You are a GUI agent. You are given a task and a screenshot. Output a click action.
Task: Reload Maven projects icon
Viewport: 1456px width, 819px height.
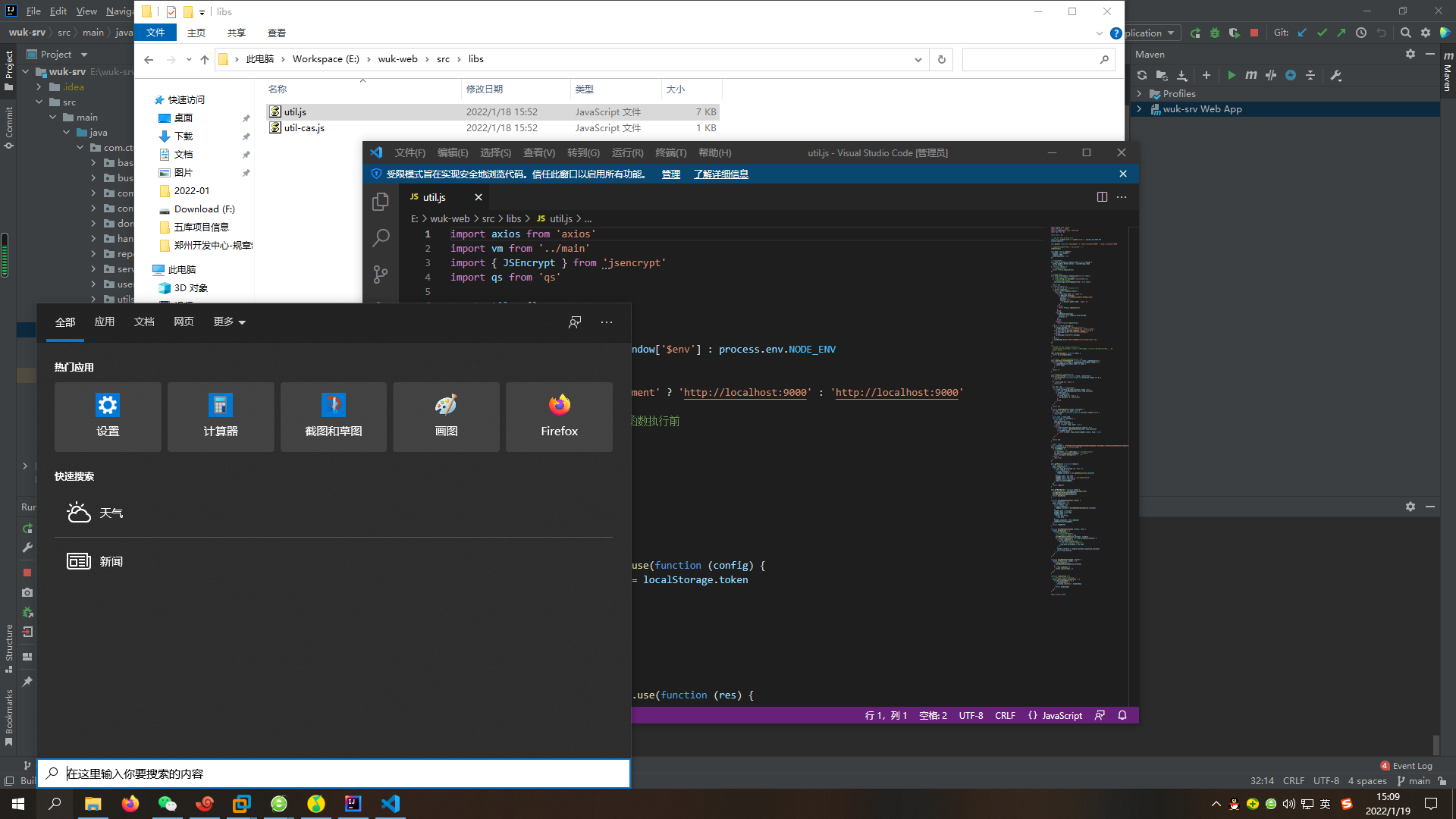(1142, 75)
